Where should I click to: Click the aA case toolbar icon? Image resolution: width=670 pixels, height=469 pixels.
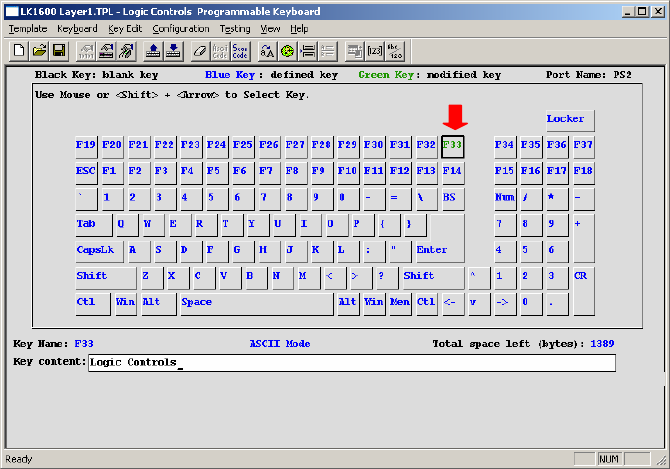[267, 50]
